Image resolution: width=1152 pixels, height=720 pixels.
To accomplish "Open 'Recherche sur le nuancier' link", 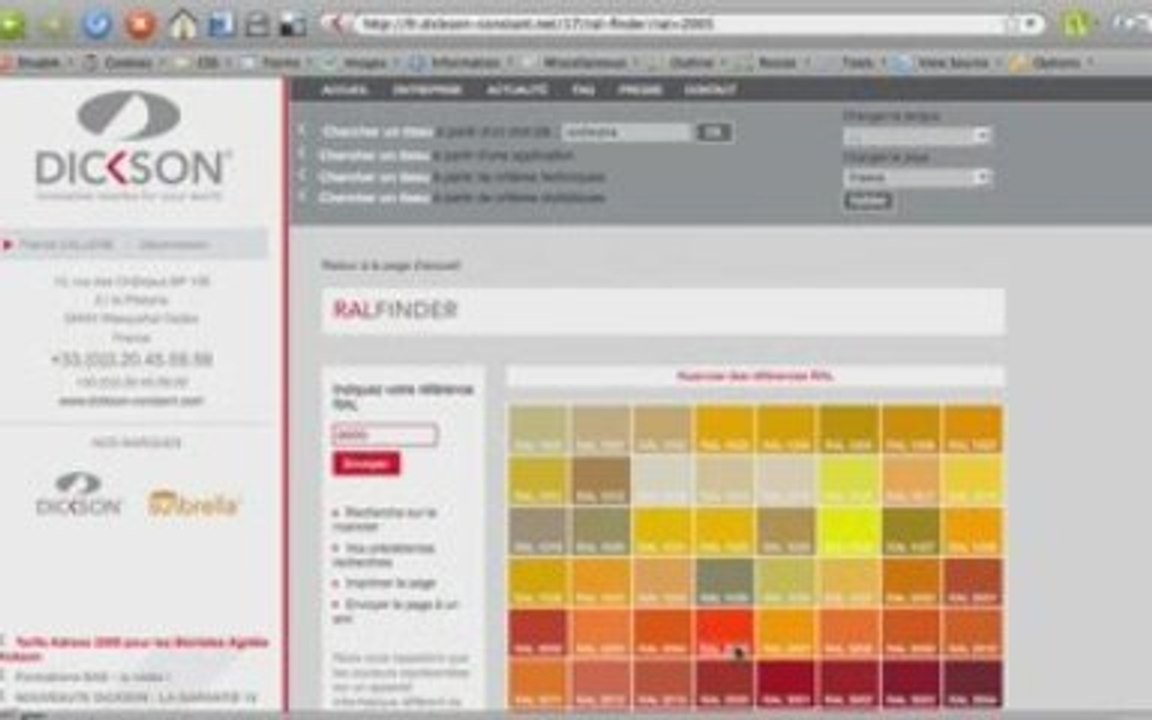I will pos(385,519).
